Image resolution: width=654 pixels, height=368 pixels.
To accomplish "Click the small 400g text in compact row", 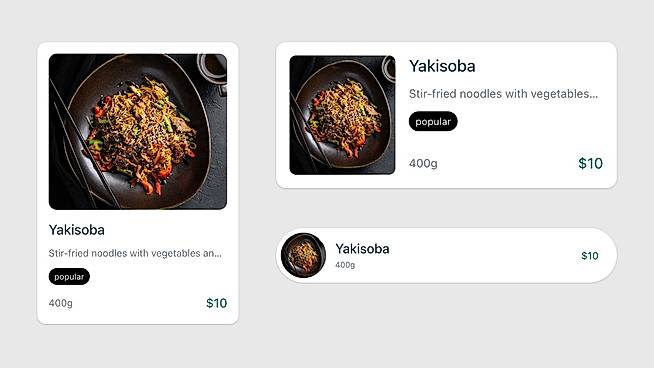I will click(x=345, y=265).
